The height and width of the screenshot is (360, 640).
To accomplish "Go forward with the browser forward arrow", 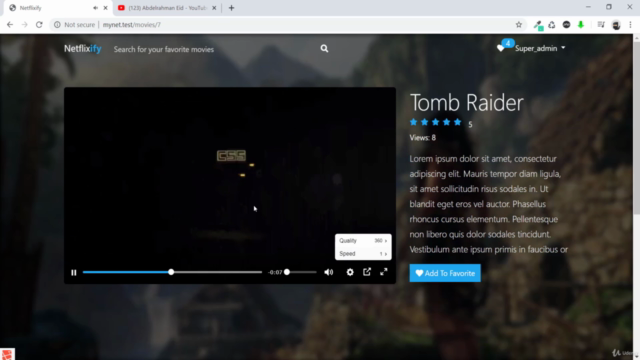I will pos(24,25).
